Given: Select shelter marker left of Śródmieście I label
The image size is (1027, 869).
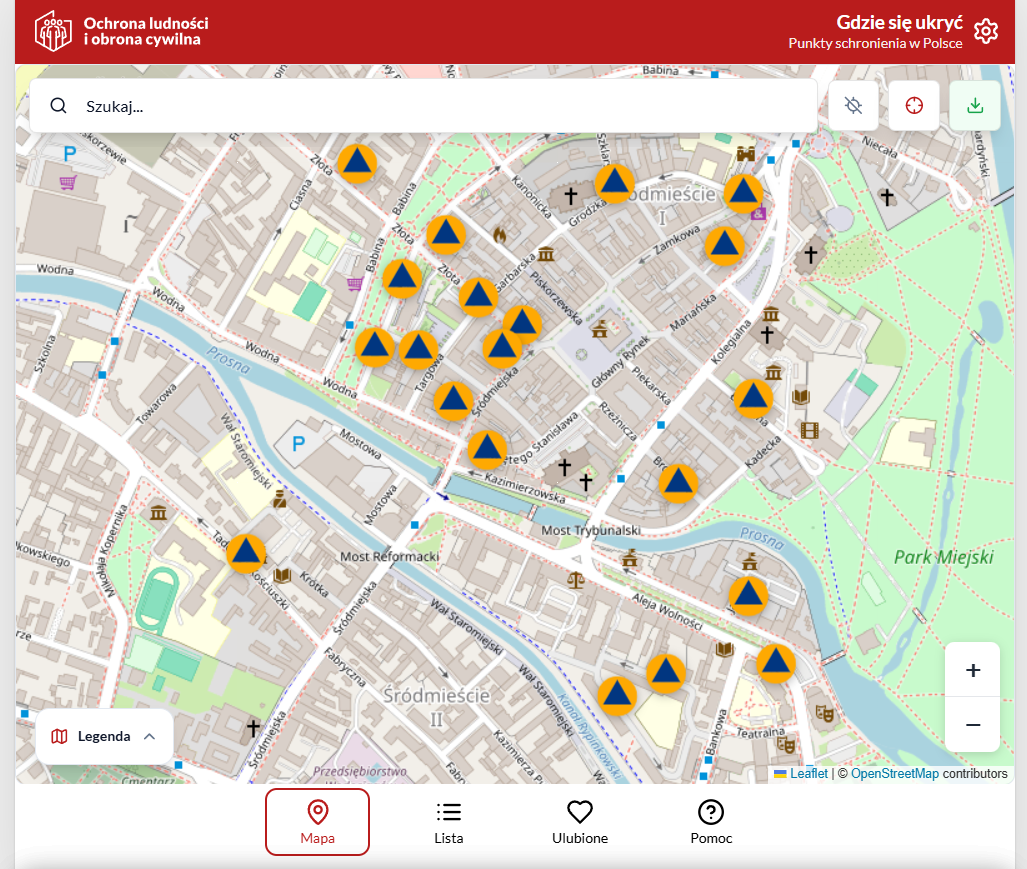Looking at the screenshot, I should pyautogui.click(x=614, y=183).
